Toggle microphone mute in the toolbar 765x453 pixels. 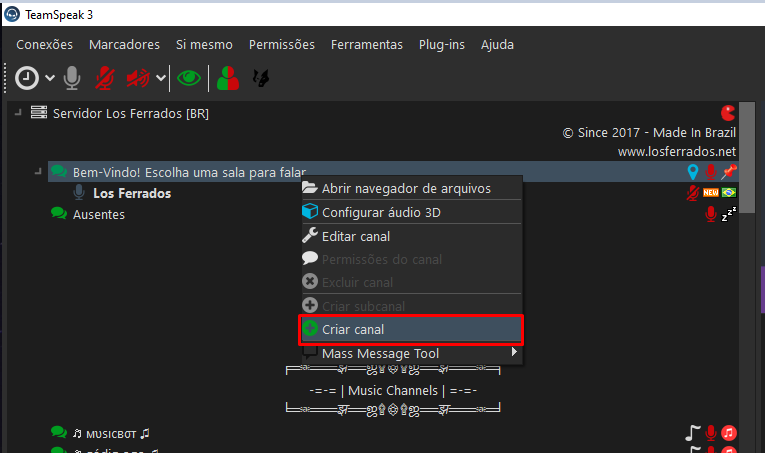pyautogui.click(x=104, y=77)
